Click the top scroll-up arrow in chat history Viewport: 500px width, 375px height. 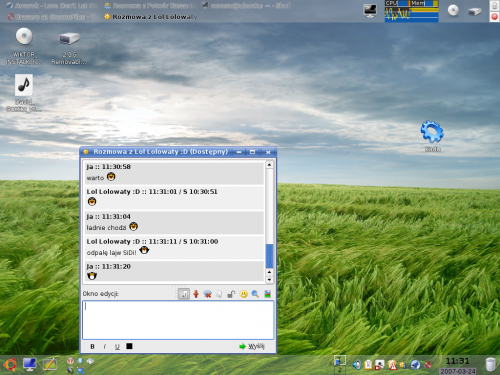pos(269,165)
